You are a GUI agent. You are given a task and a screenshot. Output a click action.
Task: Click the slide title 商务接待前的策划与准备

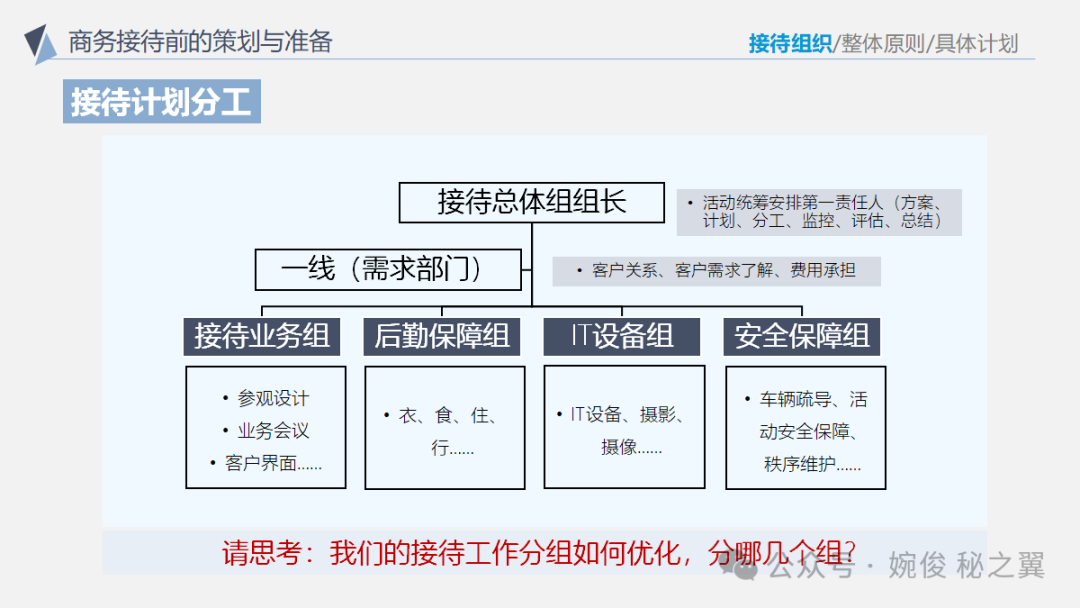tap(200, 42)
